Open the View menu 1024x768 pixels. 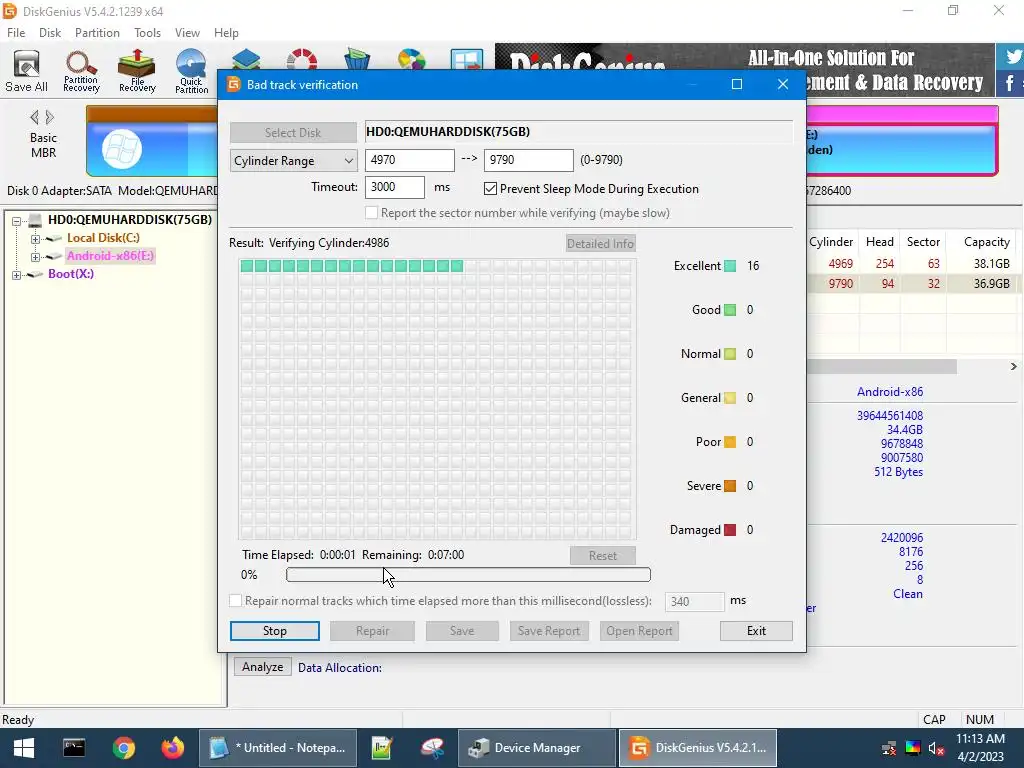coord(187,33)
